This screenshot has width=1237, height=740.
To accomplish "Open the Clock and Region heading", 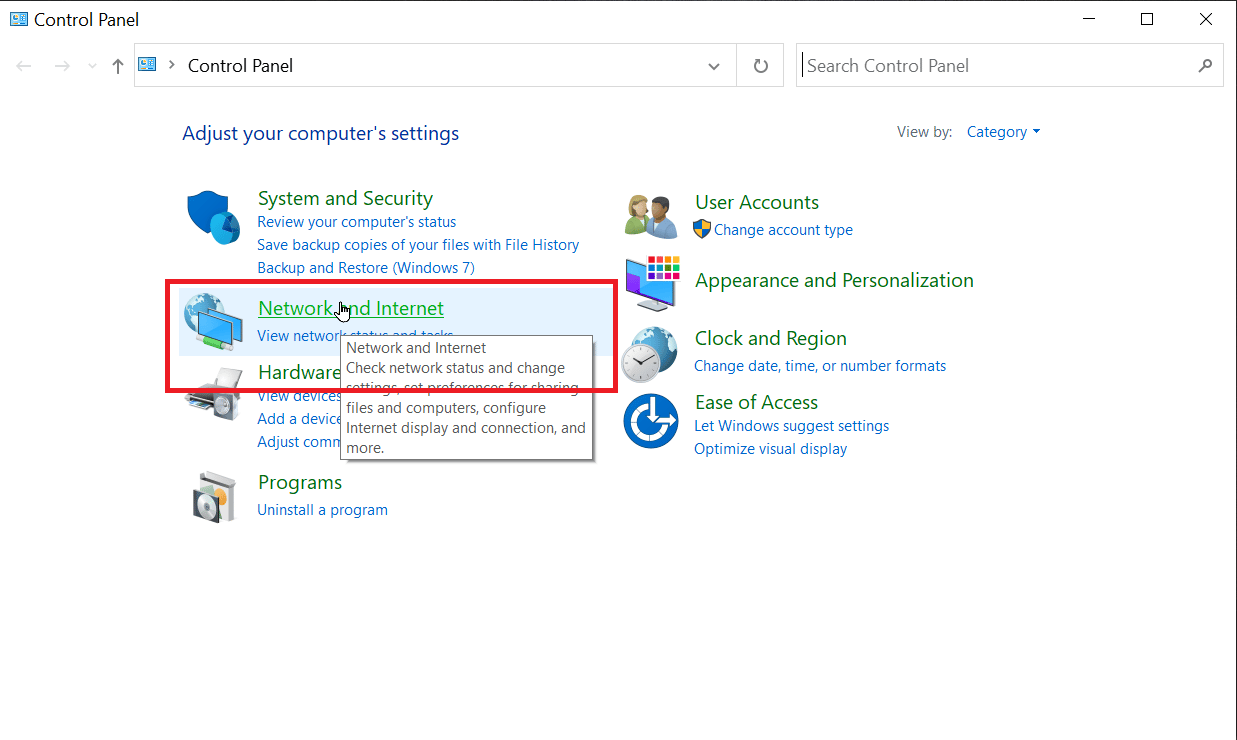I will pyautogui.click(x=771, y=338).
